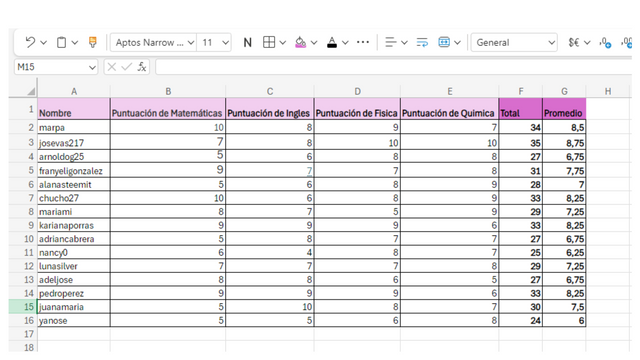
Task: Open the fill color palette arrow
Action: [x=314, y=42]
